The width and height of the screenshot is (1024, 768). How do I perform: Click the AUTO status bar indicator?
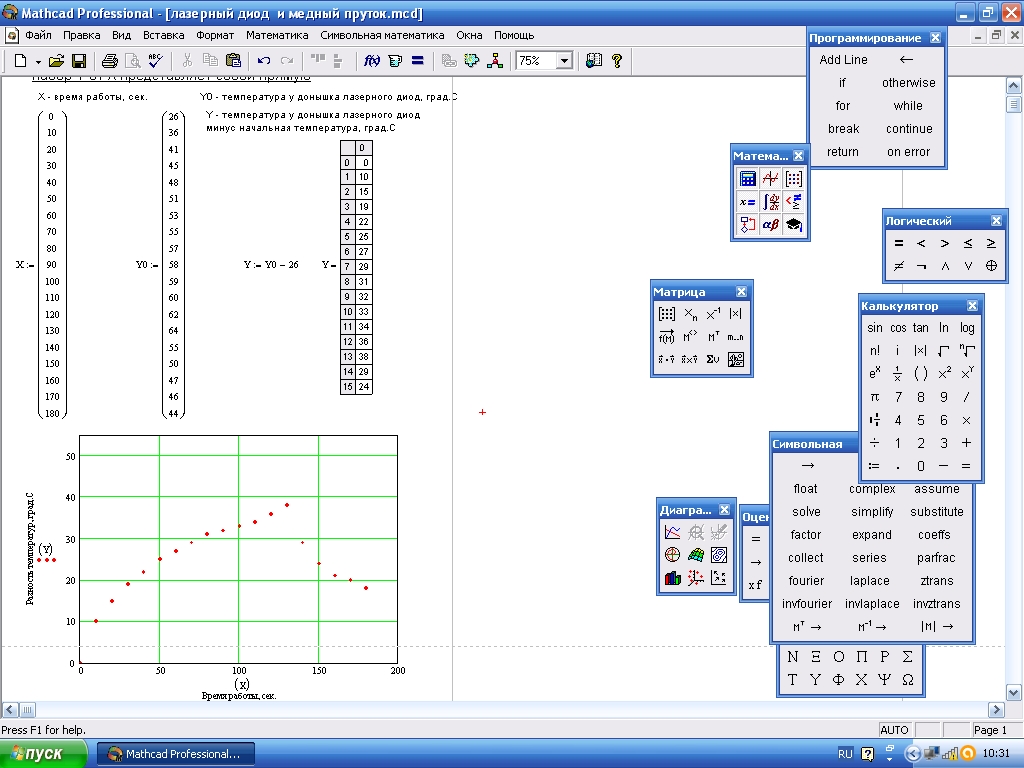(x=894, y=729)
